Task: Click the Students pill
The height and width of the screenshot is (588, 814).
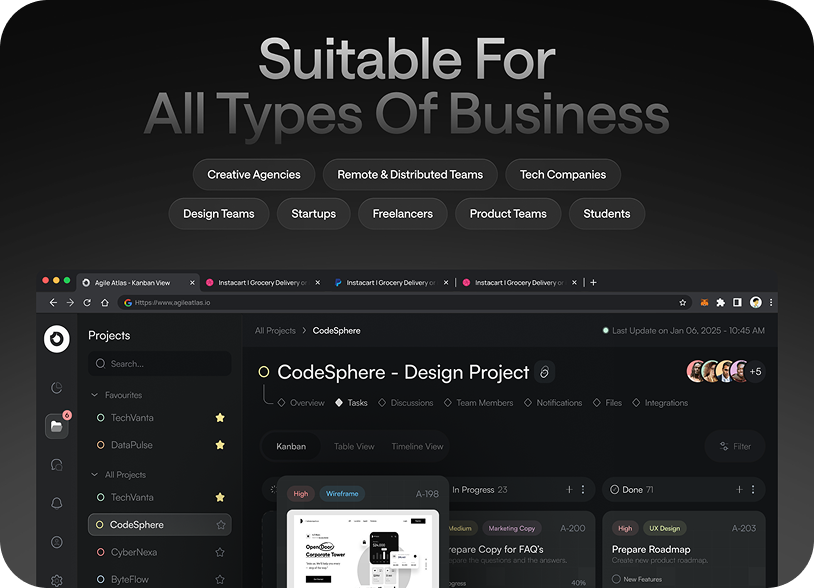Action: 607,213
